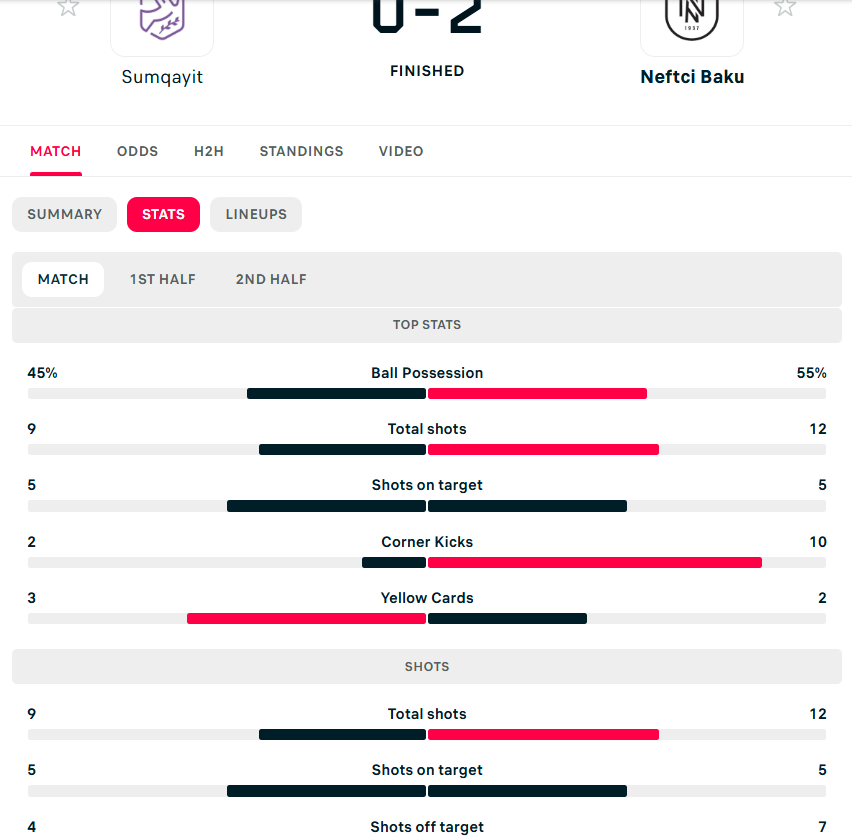This screenshot has width=852, height=836.
Task: Select the 1ST HALF stats filter
Action: pyautogui.click(x=163, y=280)
